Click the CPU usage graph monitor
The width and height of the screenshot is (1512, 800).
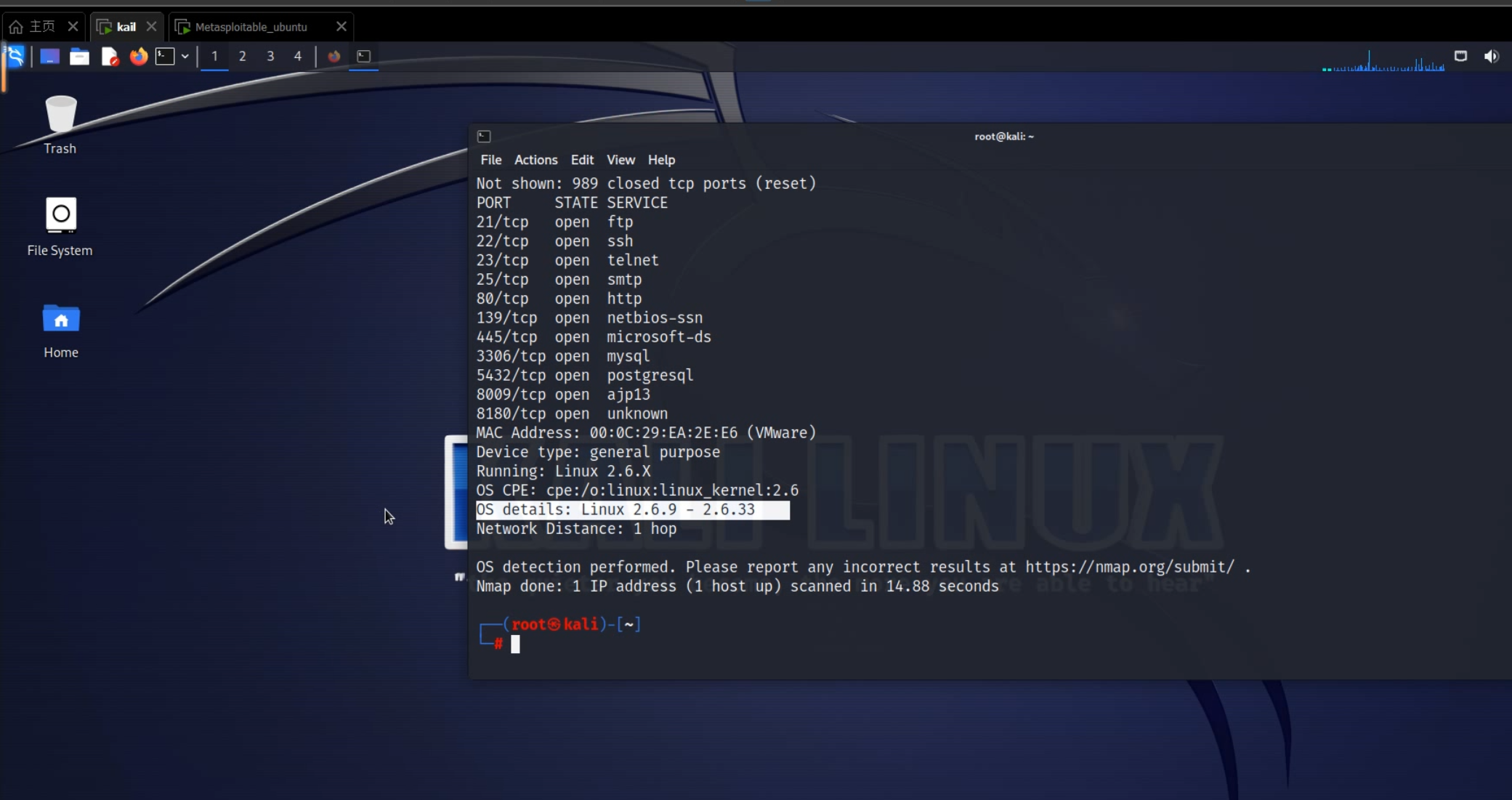pos(1383,61)
